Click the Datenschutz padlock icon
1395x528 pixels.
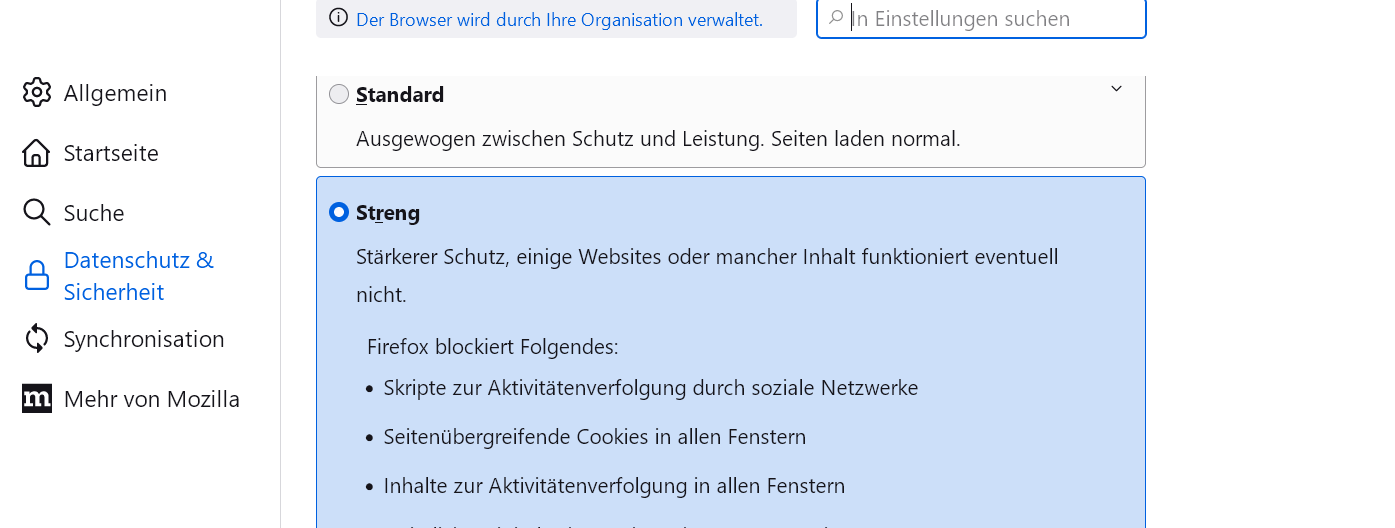37,276
